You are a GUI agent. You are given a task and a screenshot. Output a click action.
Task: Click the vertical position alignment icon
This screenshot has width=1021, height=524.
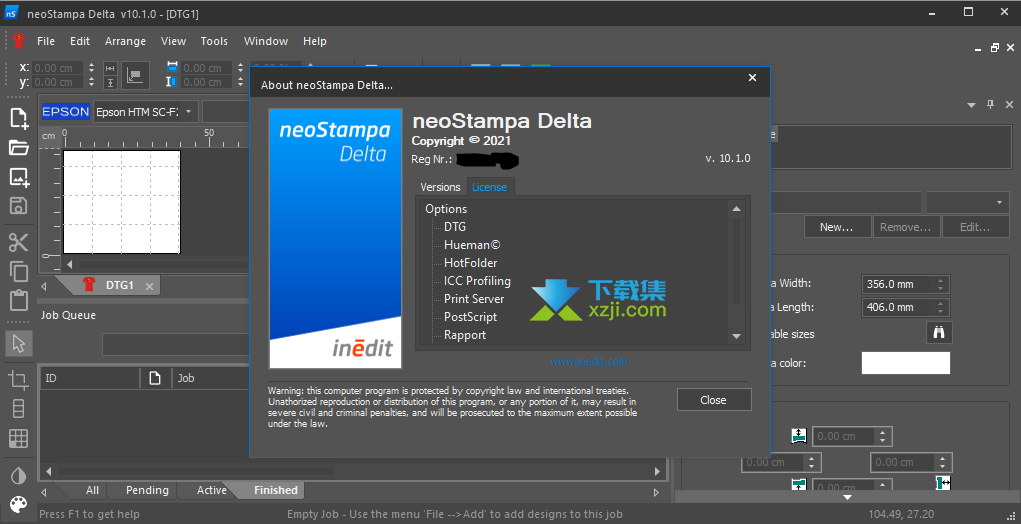(110, 83)
